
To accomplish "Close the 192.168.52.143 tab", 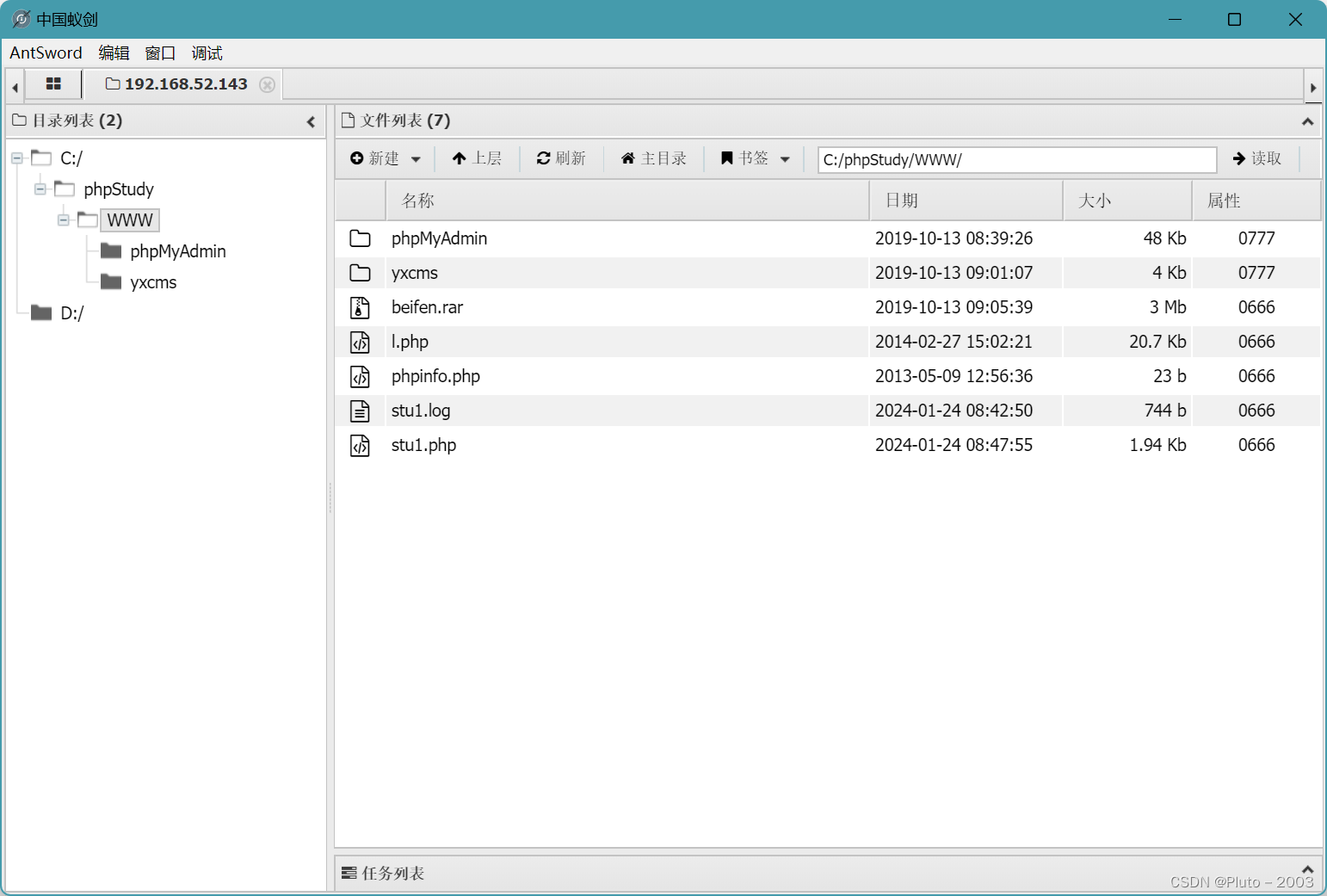I will click(268, 84).
